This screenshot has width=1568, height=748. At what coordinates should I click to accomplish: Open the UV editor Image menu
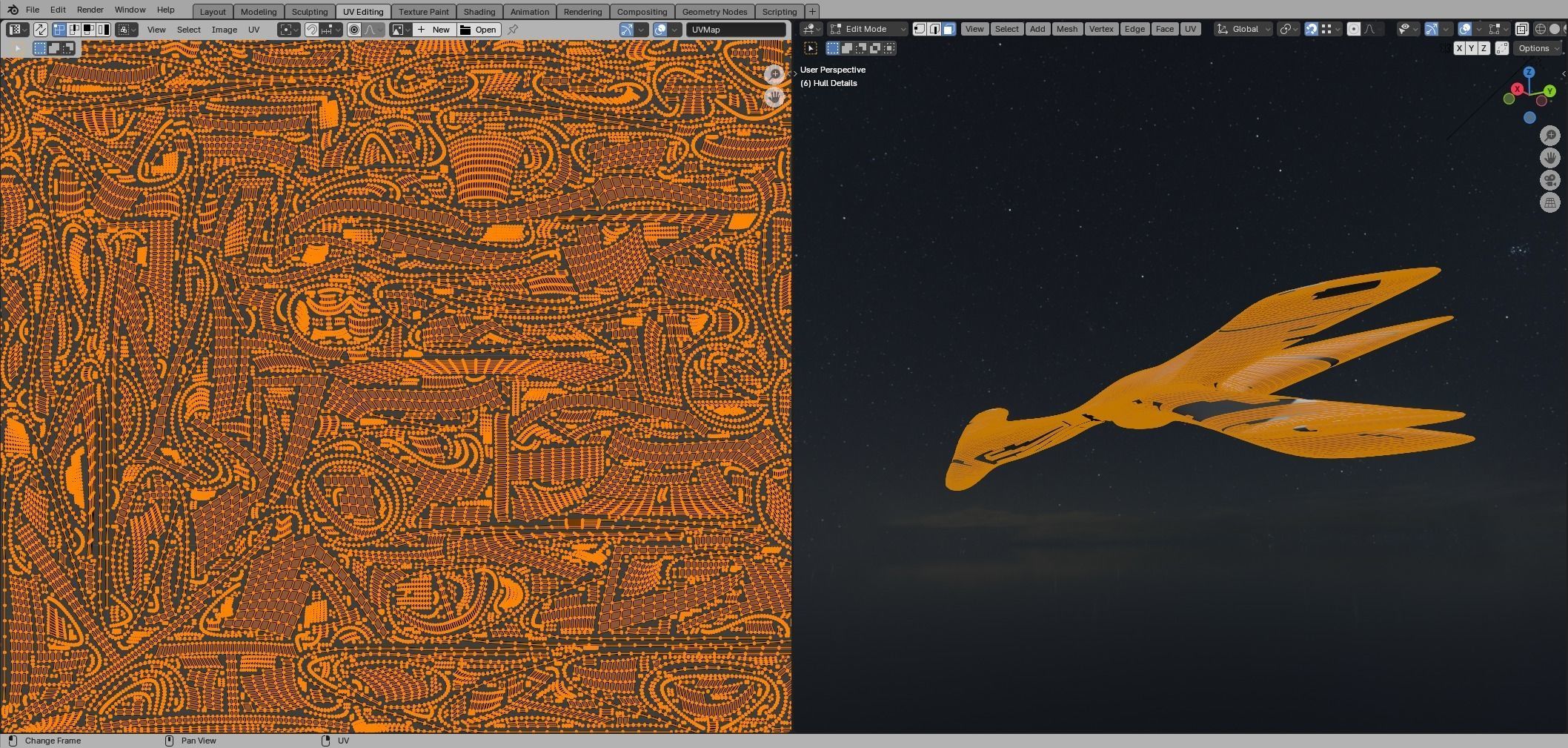[225, 30]
